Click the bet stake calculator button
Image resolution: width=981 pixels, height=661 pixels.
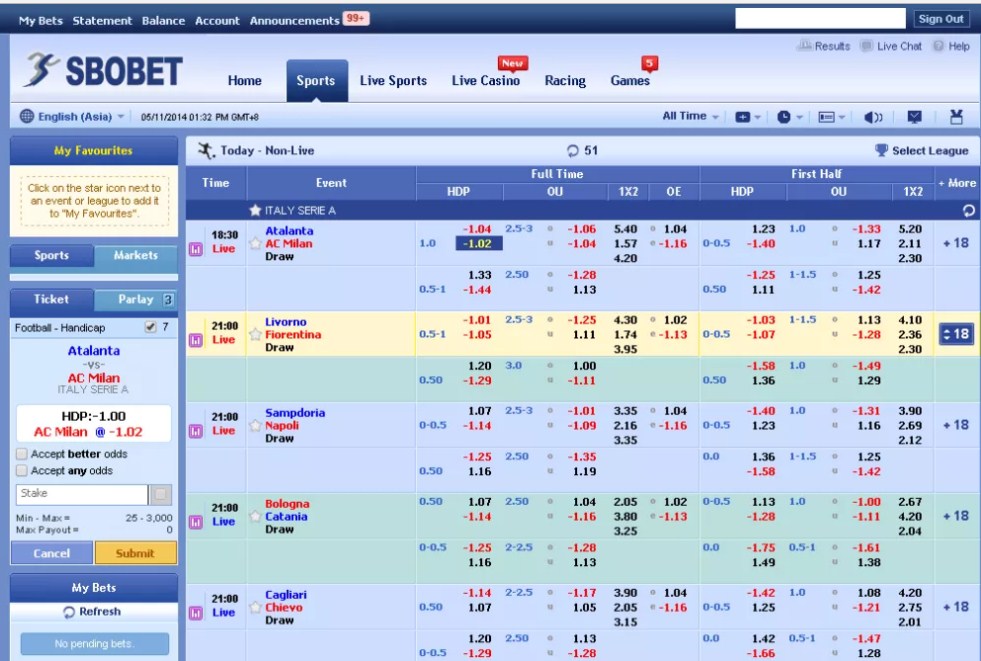[161, 494]
